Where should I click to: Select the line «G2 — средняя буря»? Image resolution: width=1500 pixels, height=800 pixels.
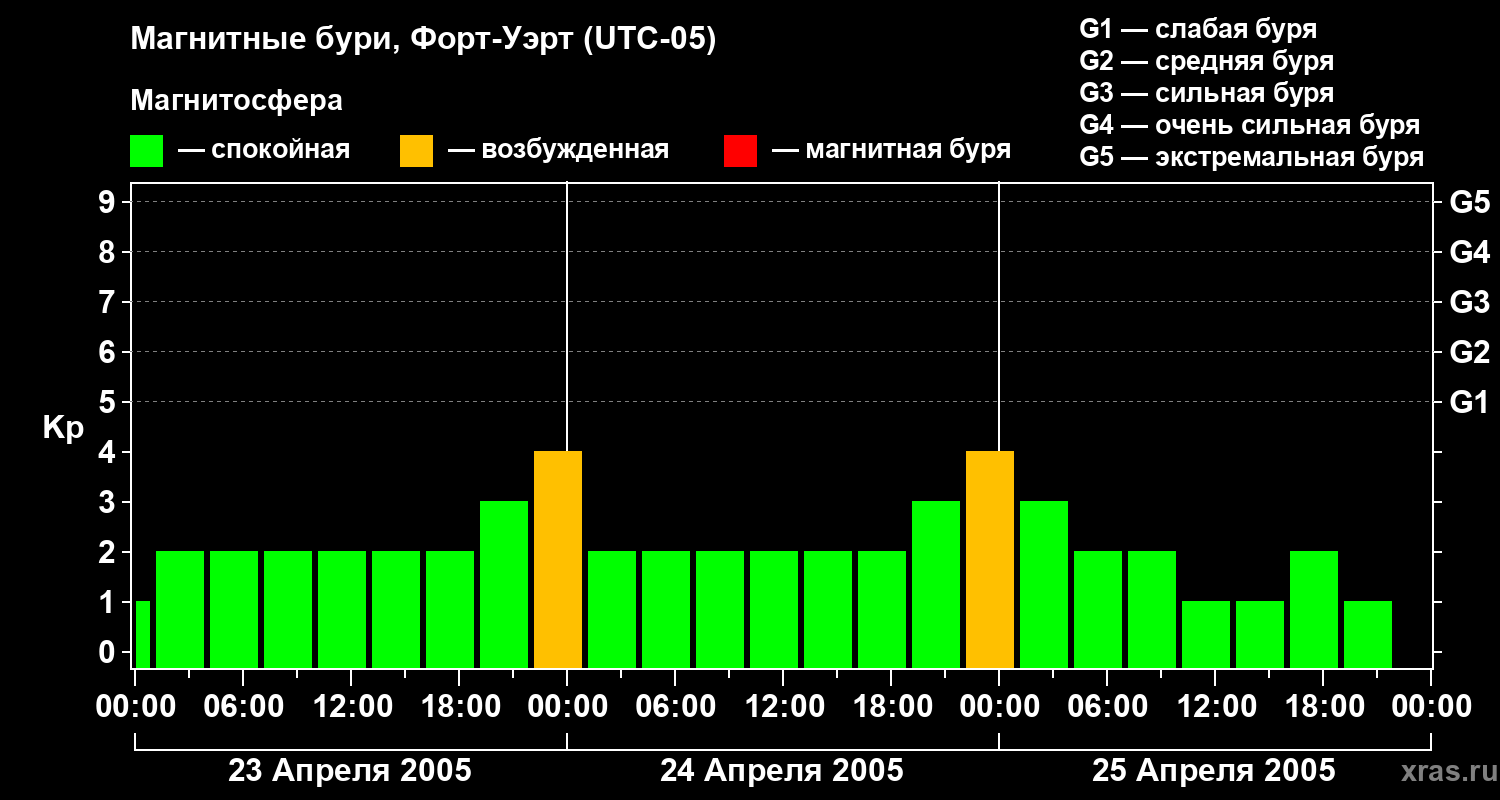pyautogui.click(x=1207, y=61)
